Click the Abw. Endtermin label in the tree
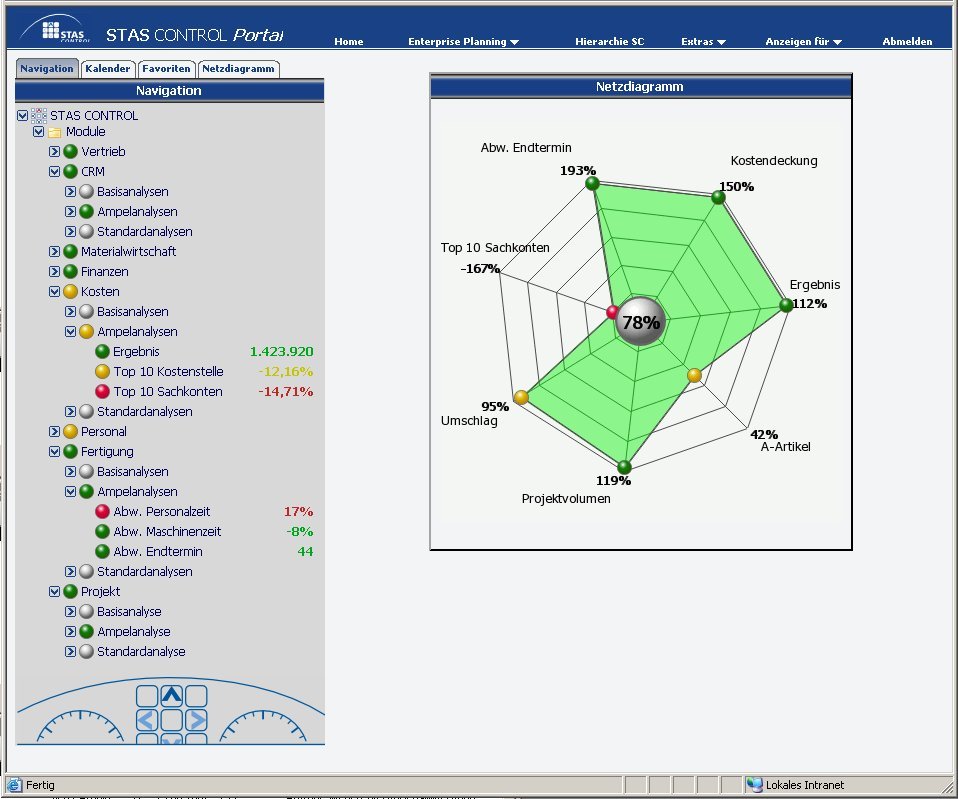 [x=158, y=552]
